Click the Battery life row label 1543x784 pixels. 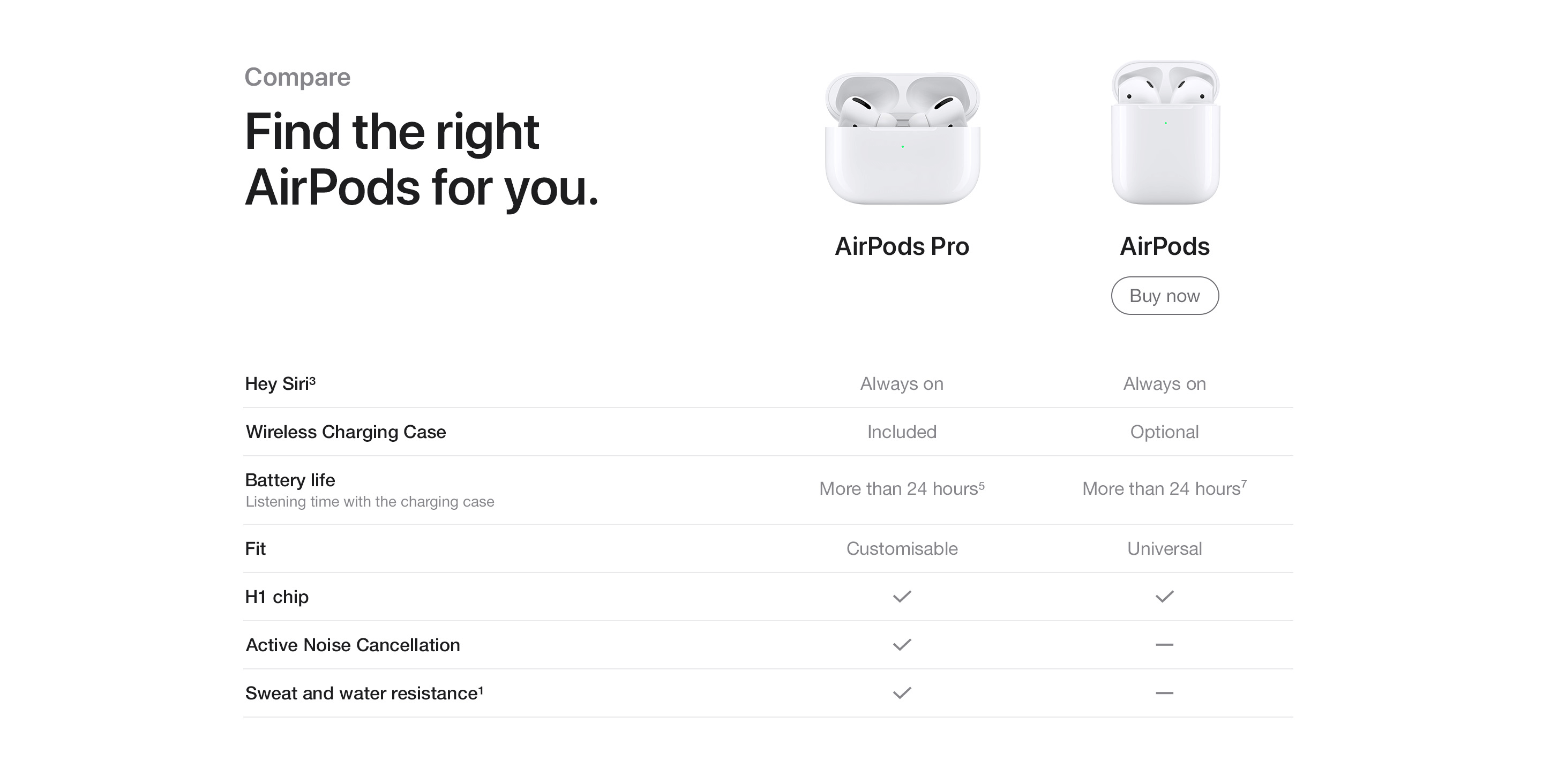click(290, 480)
